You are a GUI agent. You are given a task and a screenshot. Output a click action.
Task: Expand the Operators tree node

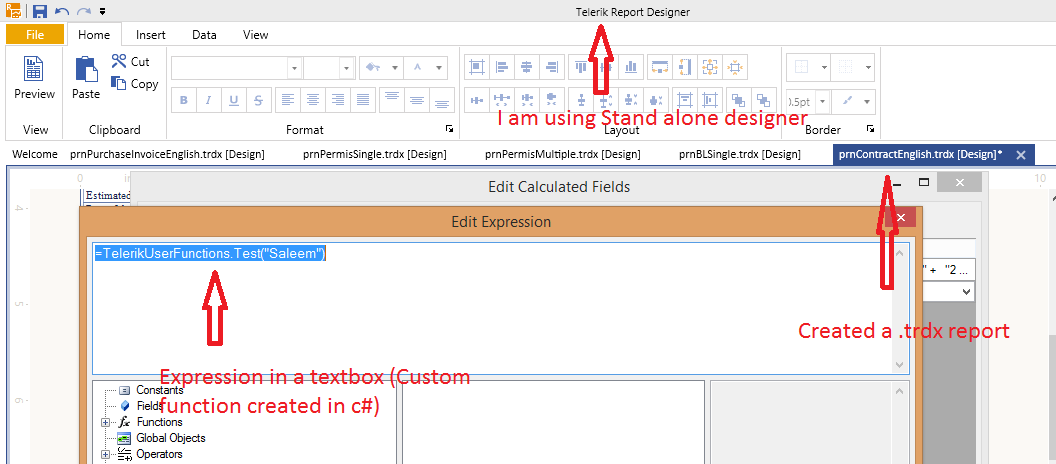(105, 455)
